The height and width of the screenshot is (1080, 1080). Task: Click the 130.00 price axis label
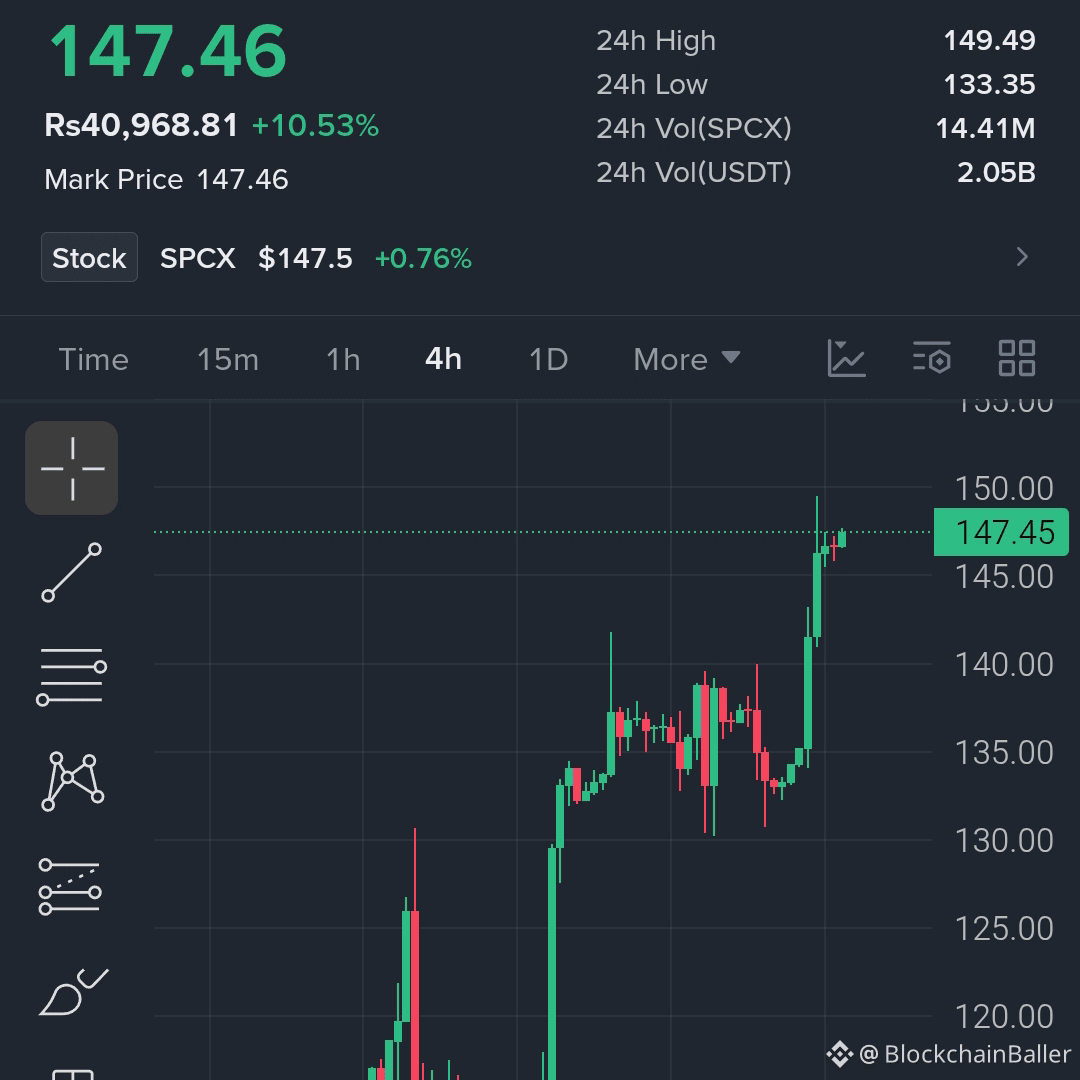pyautogui.click(x=1004, y=841)
